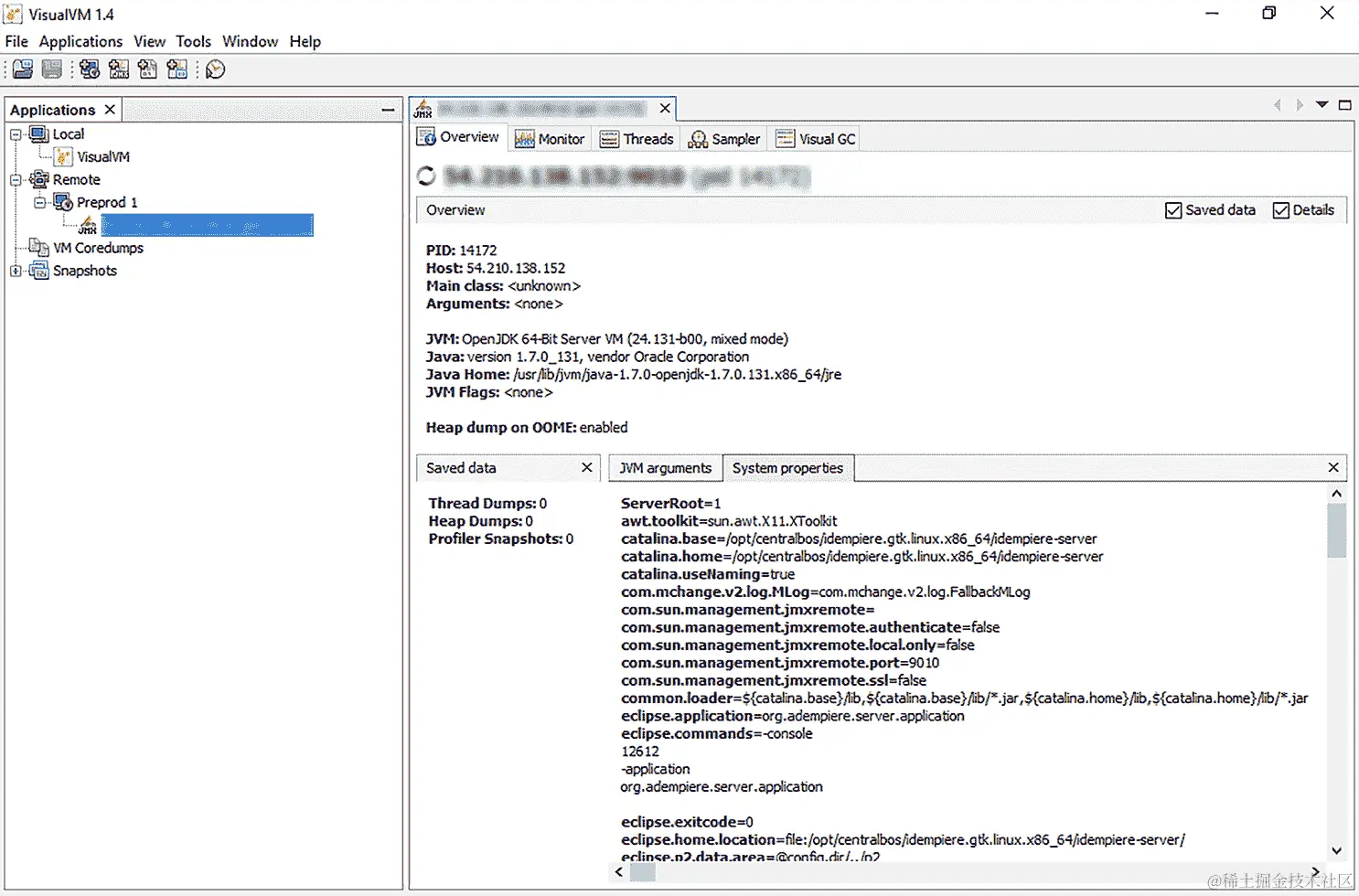Collapse the Preprod 1 tree node
This screenshot has height=896, width=1359.
point(39,202)
